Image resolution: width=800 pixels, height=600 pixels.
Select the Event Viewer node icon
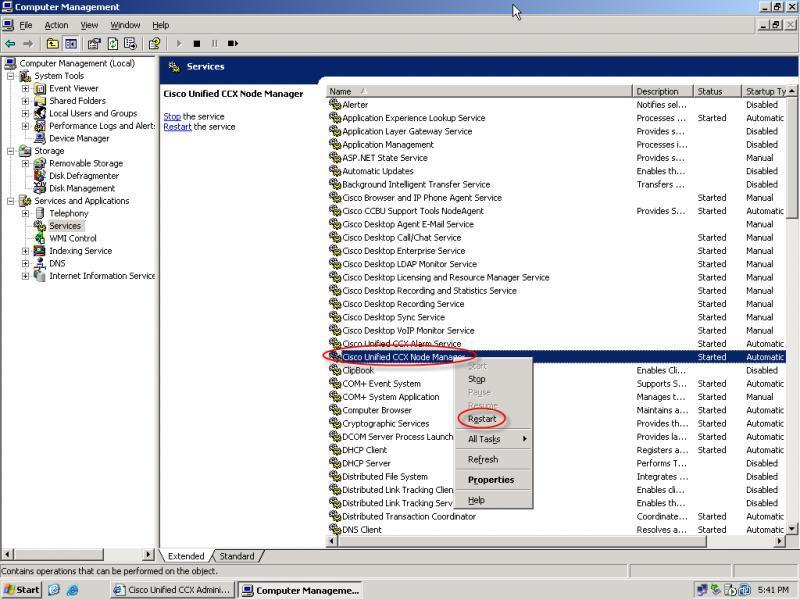(x=40, y=88)
